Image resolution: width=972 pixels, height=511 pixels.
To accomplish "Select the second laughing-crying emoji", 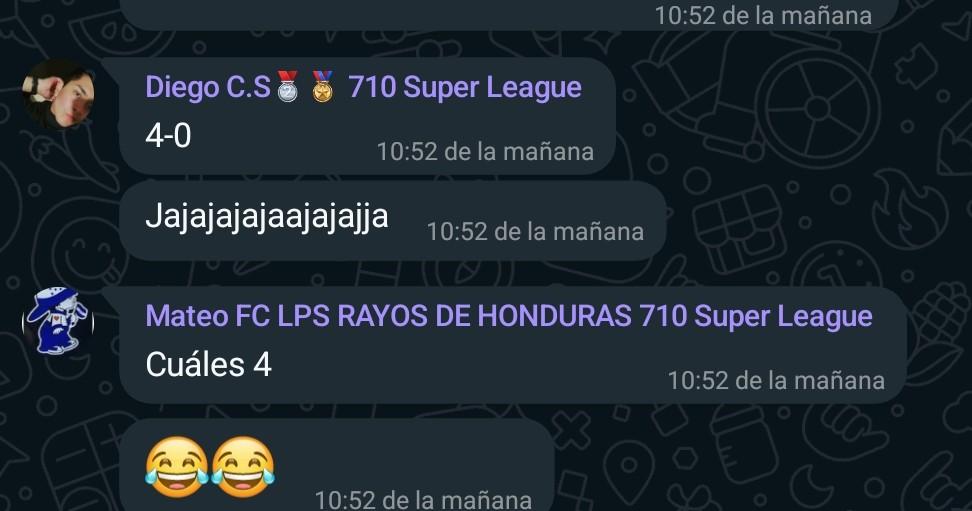I will coord(243,466).
